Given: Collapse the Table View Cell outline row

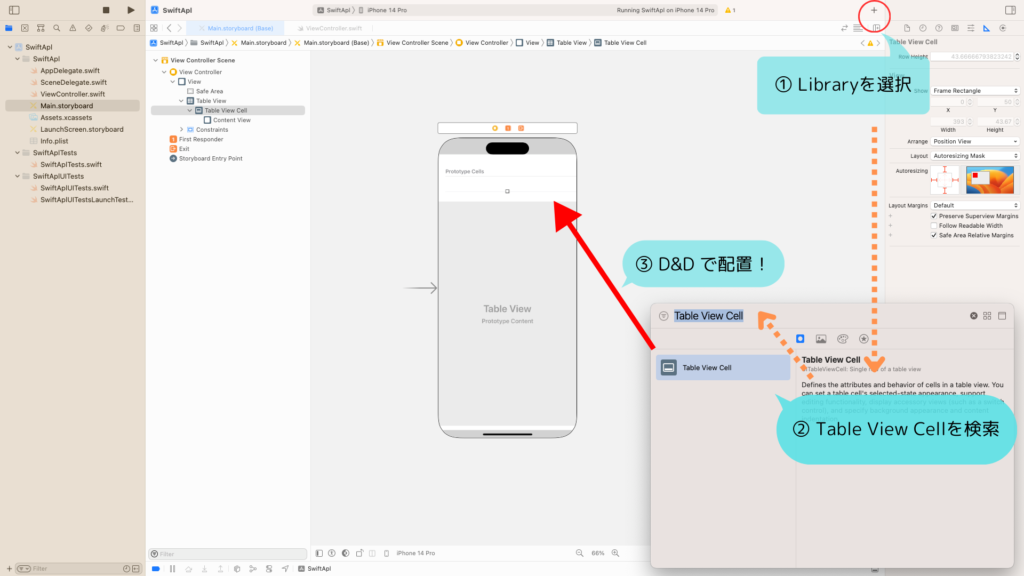Looking at the screenshot, I should 190,110.
